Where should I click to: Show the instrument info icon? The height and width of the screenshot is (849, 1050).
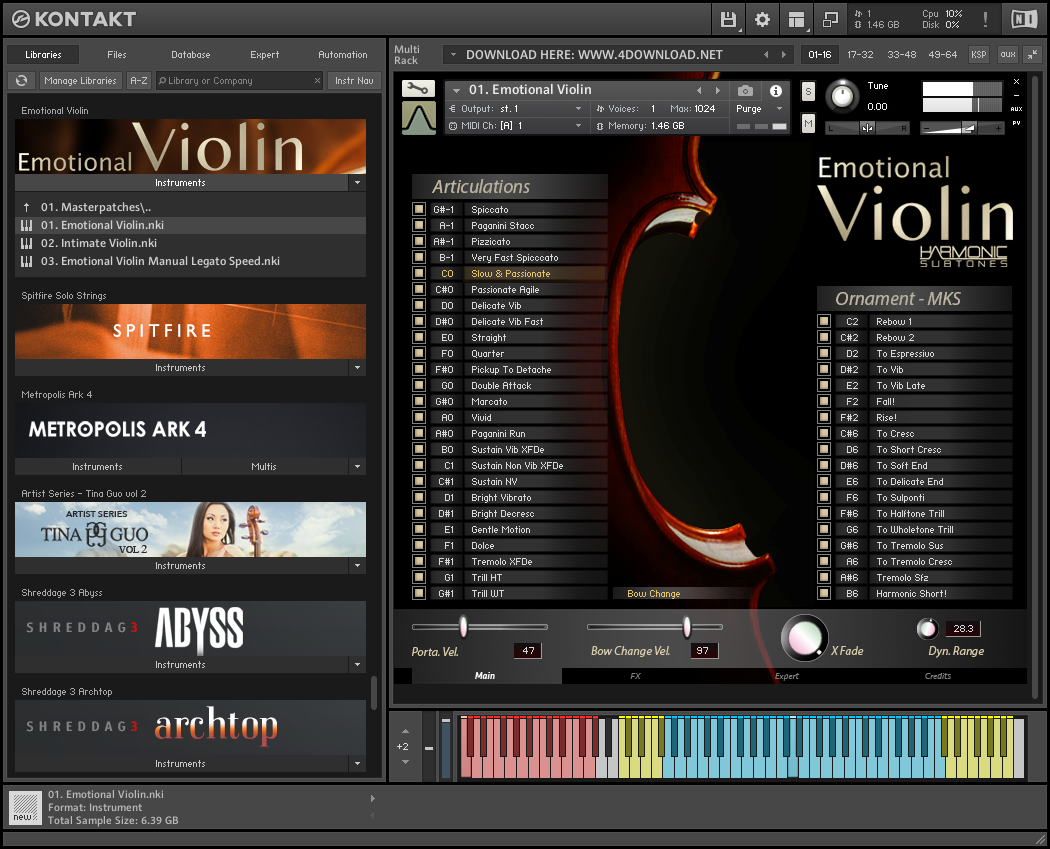[x=775, y=90]
